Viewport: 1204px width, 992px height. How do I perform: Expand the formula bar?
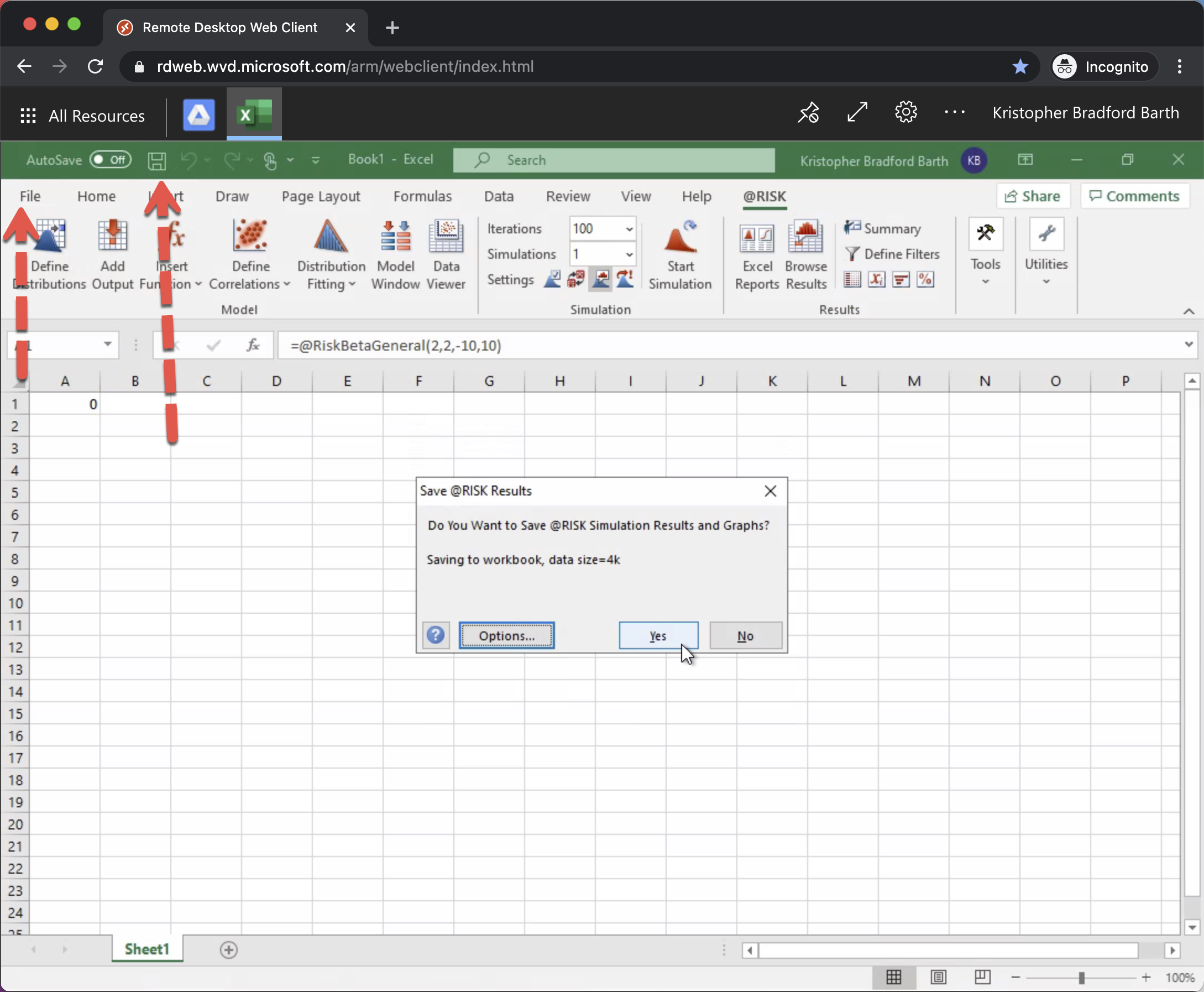point(1189,344)
